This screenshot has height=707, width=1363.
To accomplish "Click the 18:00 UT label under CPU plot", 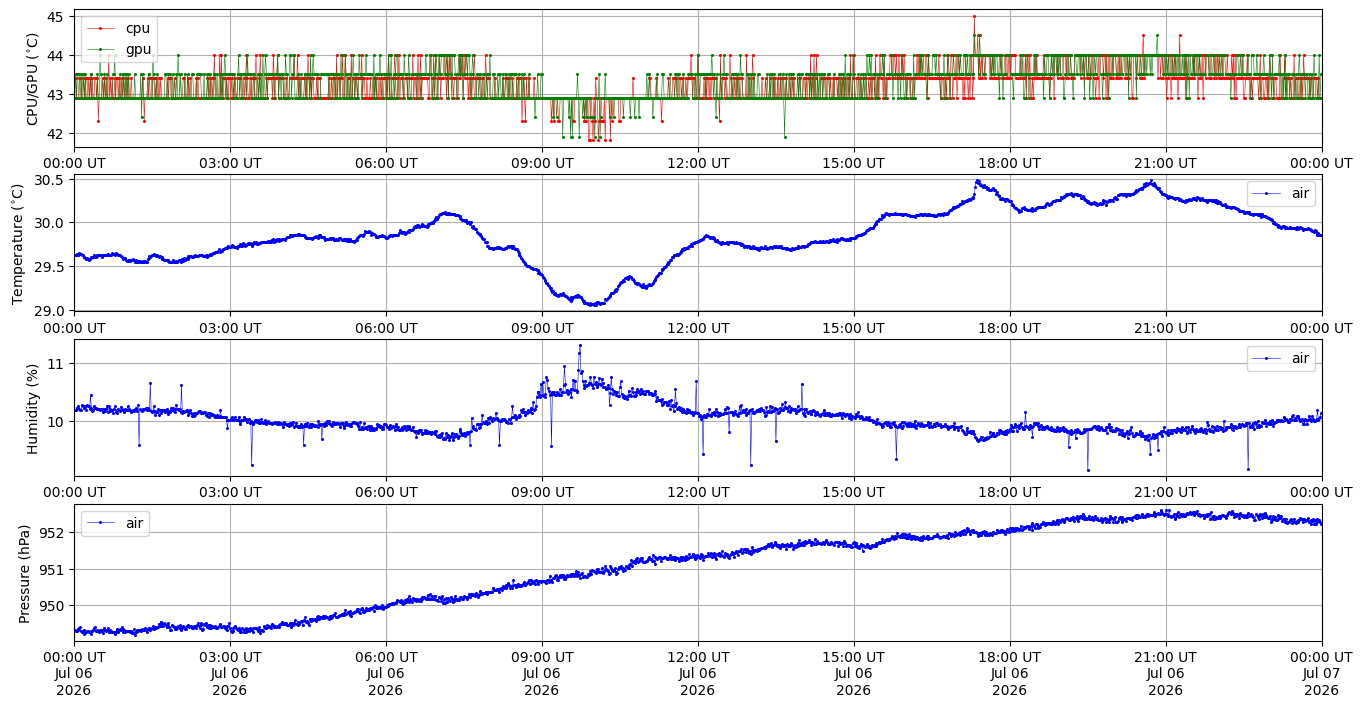I will pyautogui.click(x=1010, y=163).
